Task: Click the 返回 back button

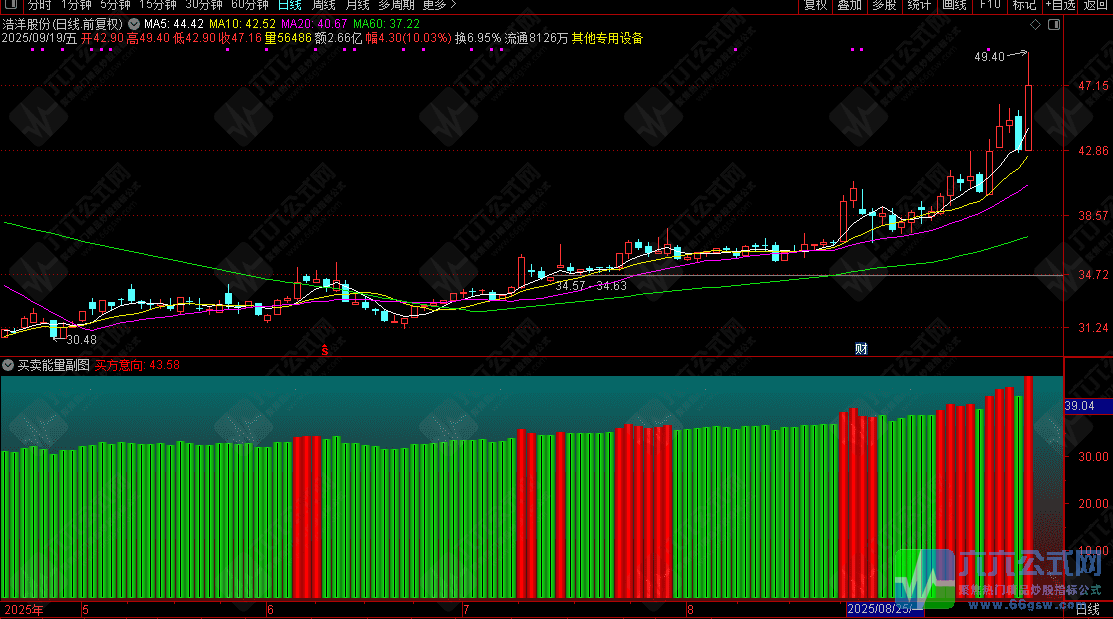Action: (x=1095, y=5)
